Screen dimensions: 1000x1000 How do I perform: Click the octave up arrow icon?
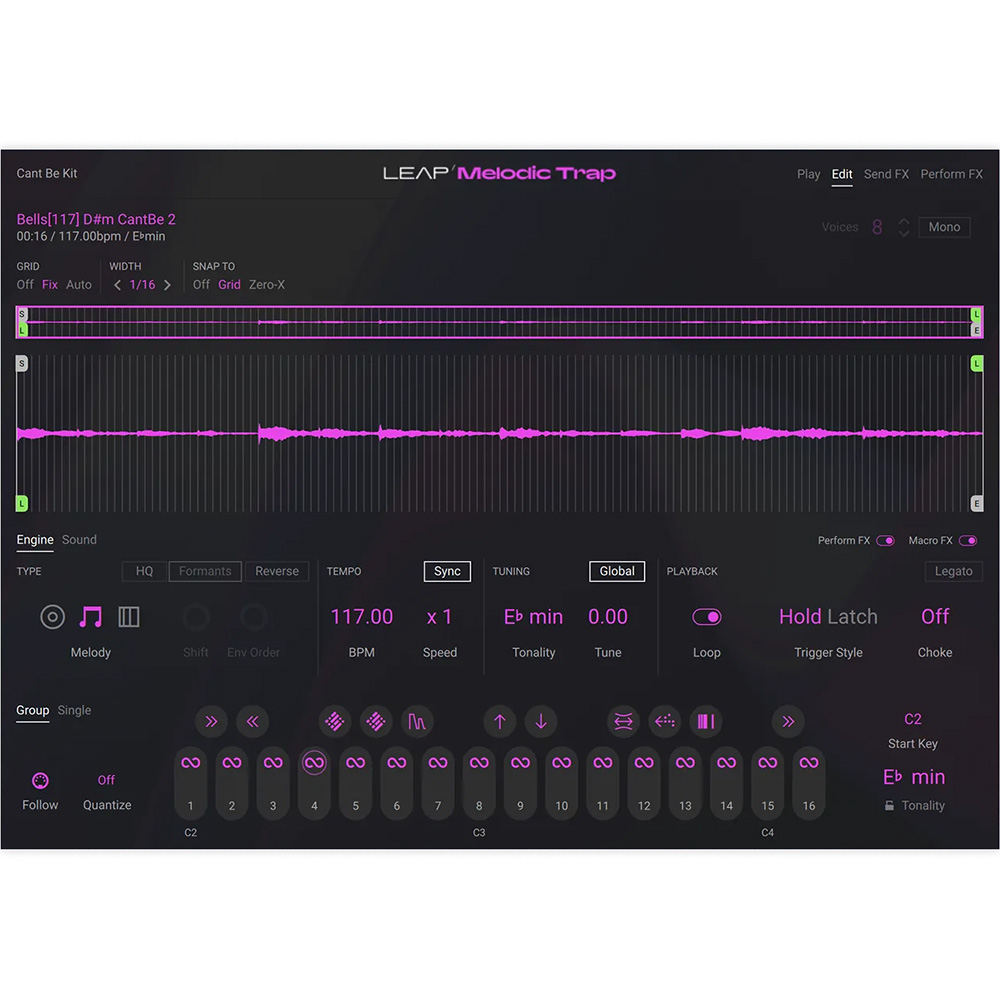coord(500,721)
